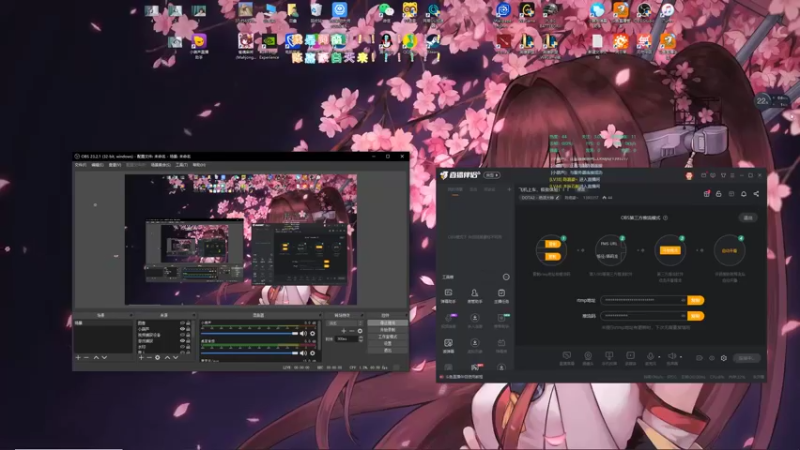Screen dimensions: 800x450
Task: Click first screen-capture icon in 直播伴侣 bottom toolbar
Action: 567,355
